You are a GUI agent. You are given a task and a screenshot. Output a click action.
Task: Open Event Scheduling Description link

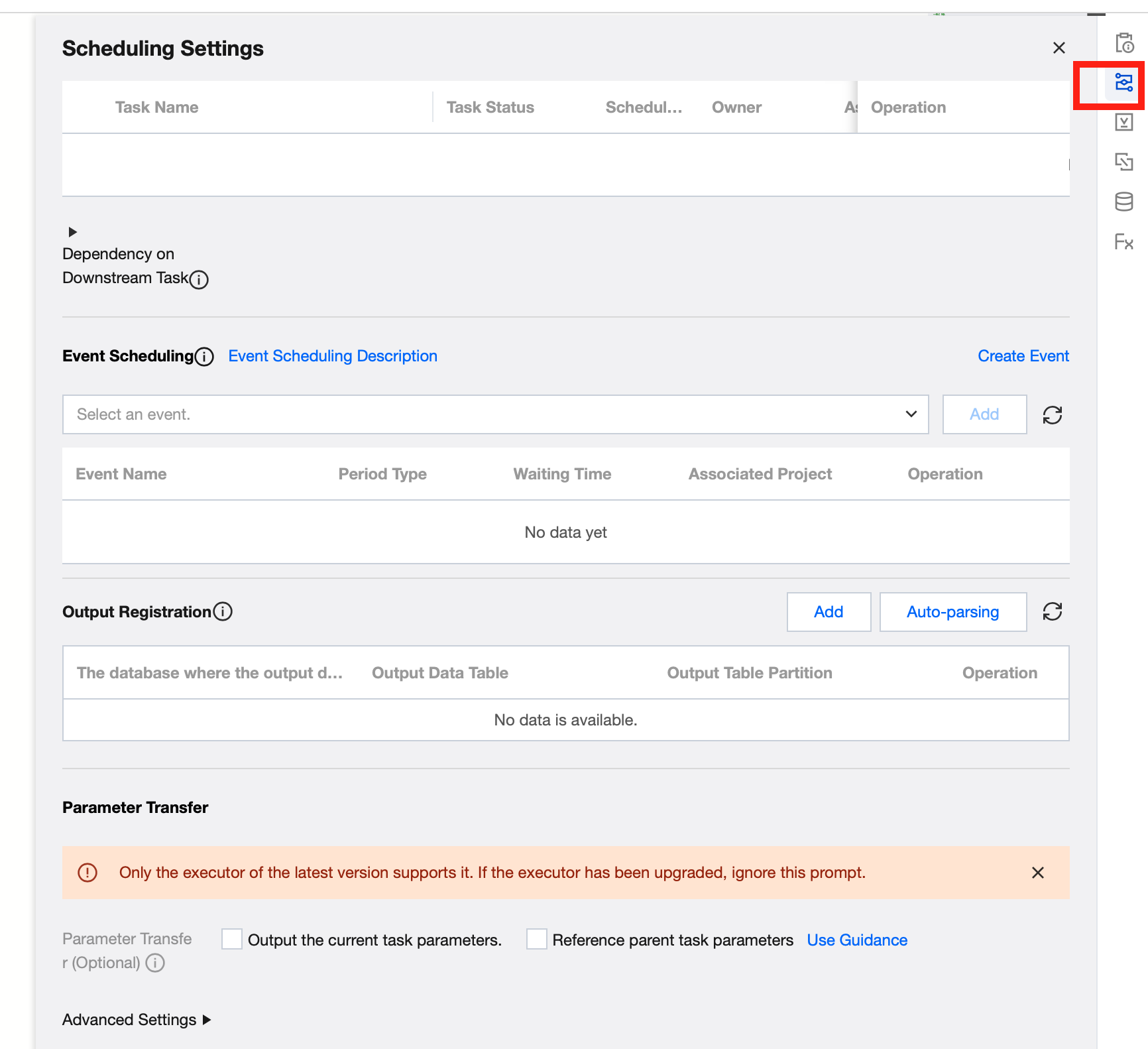pyautogui.click(x=333, y=356)
